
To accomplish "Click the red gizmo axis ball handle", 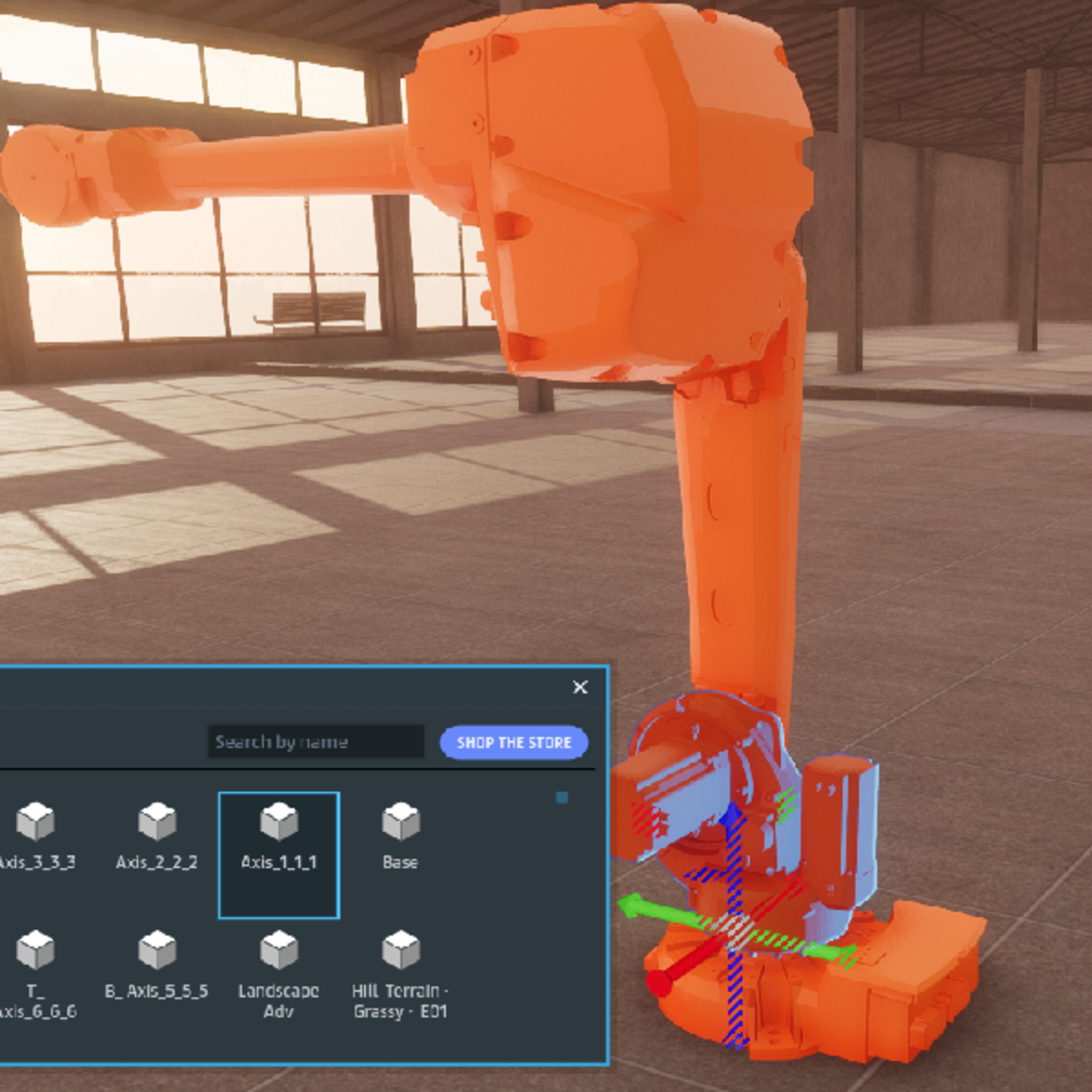I will 657,984.
